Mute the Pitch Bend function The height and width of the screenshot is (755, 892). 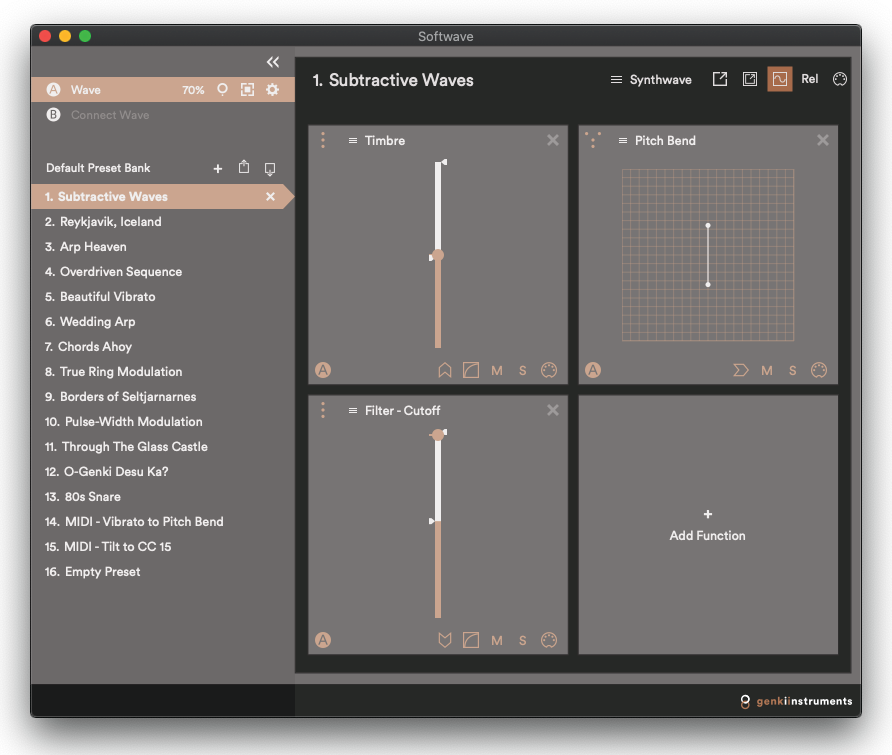click(767, 371)
